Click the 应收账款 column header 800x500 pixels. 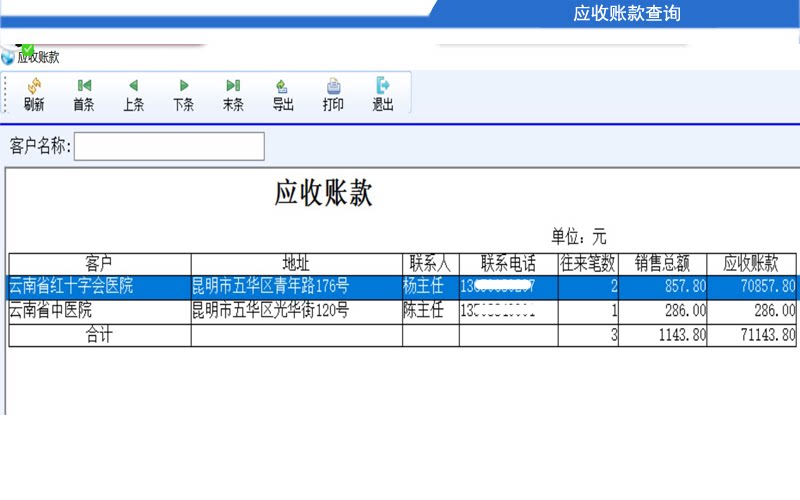pos(751,264)
